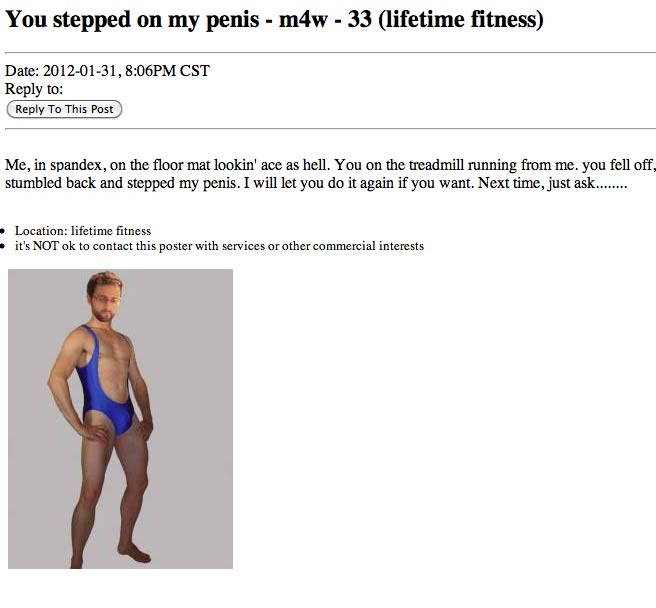Viewport: 656px width, 608px height.
Task: Click the commercial interests notice line
Action: tap(219, 246)
